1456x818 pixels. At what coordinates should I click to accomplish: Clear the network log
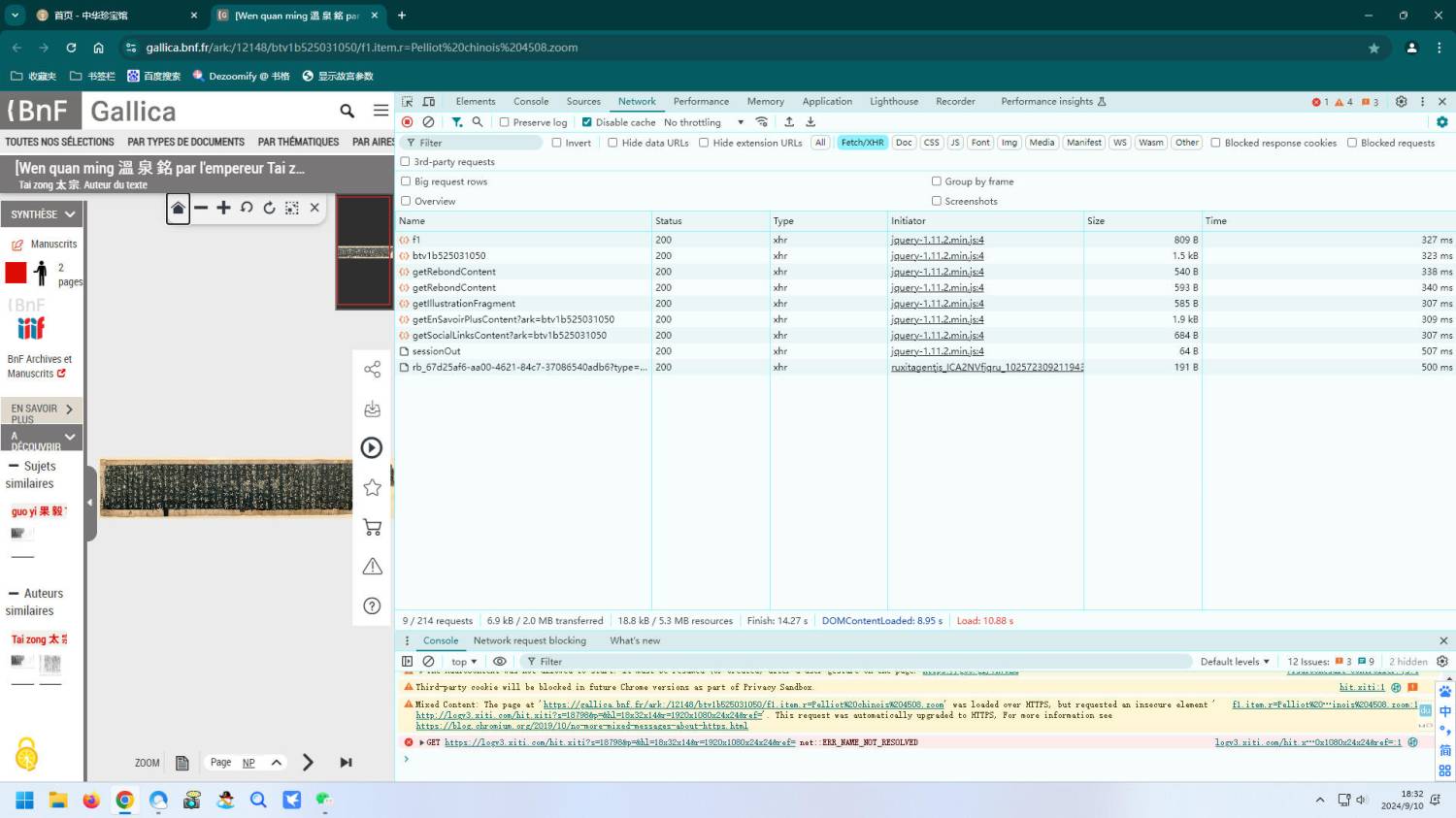tap(428, 122)
